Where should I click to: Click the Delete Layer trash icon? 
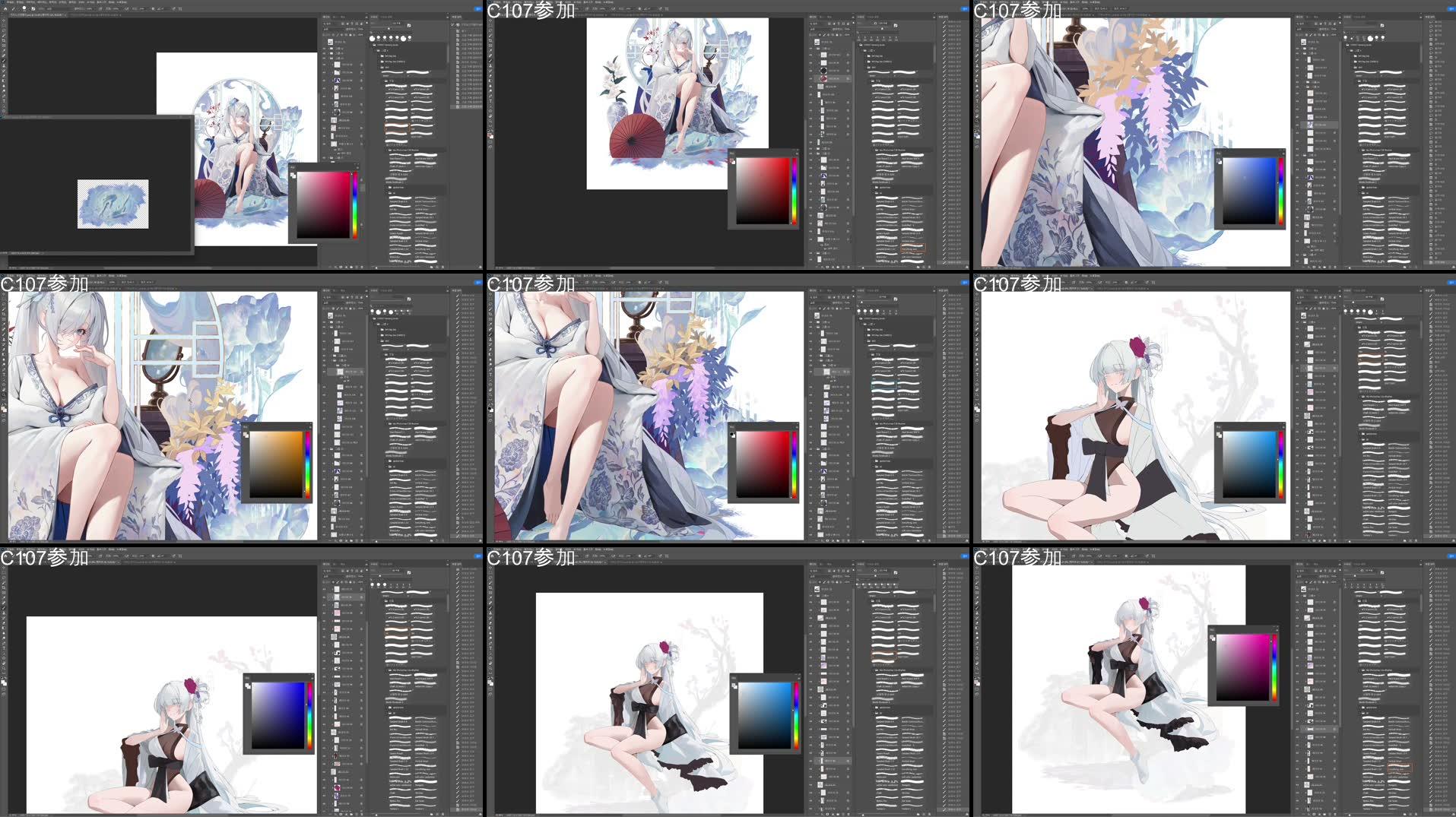coord(361,267)
